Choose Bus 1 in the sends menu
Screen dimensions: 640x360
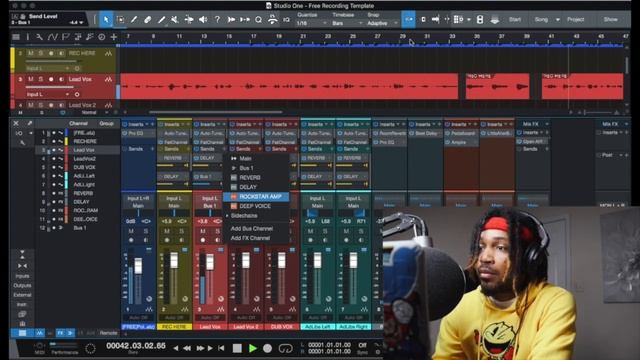coord(246,168)
